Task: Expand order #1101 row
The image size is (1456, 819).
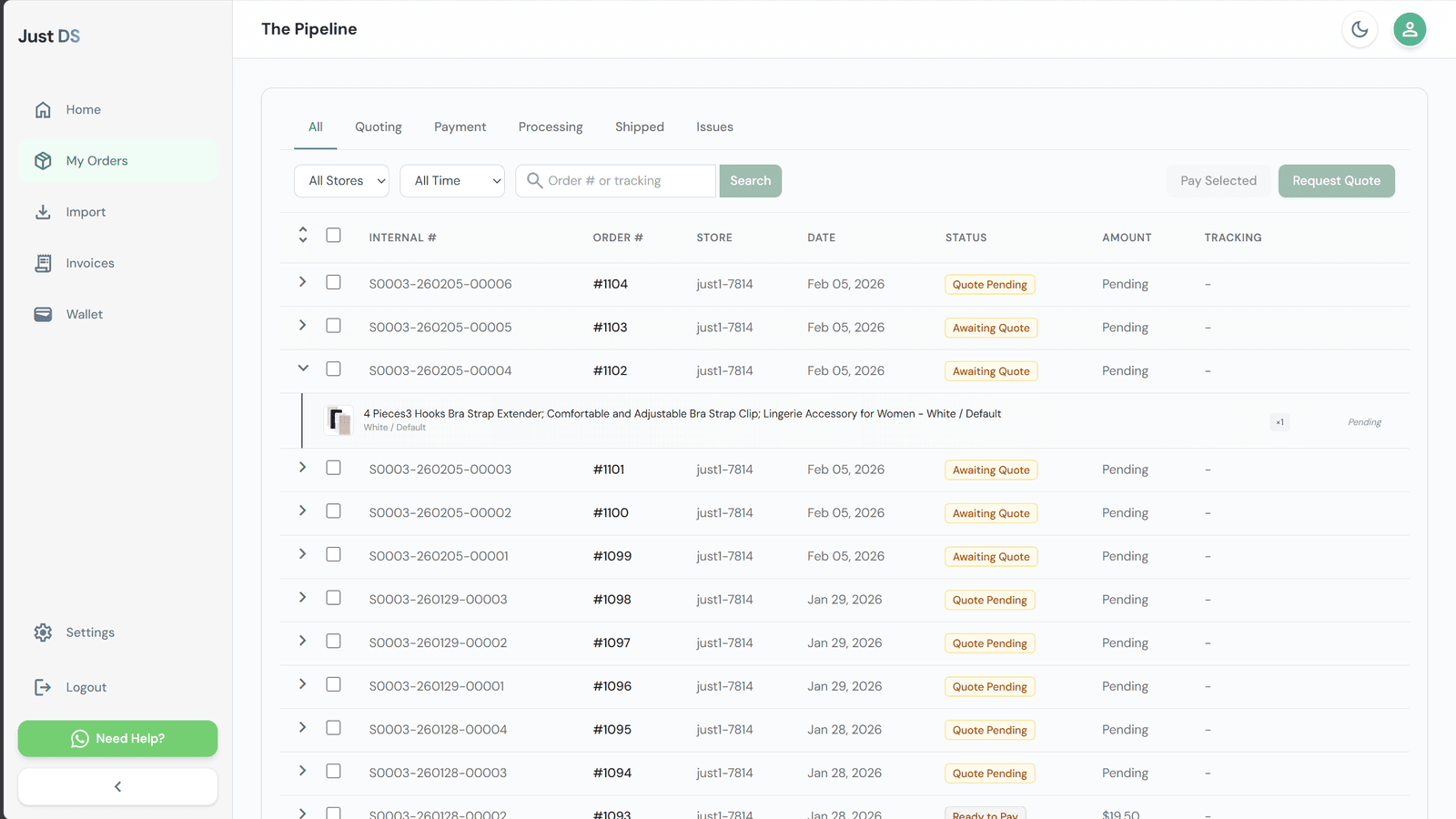Action: (303, 468)
